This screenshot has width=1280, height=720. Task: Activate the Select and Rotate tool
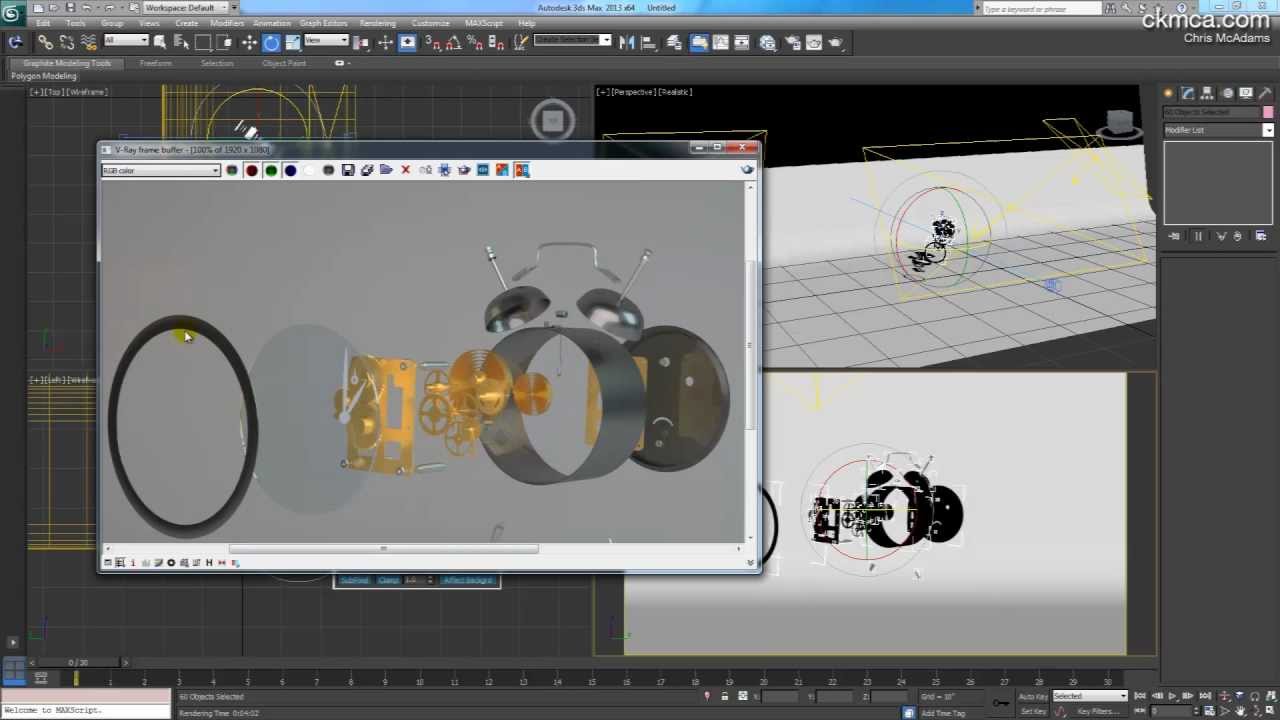click(x=271, y=42)
